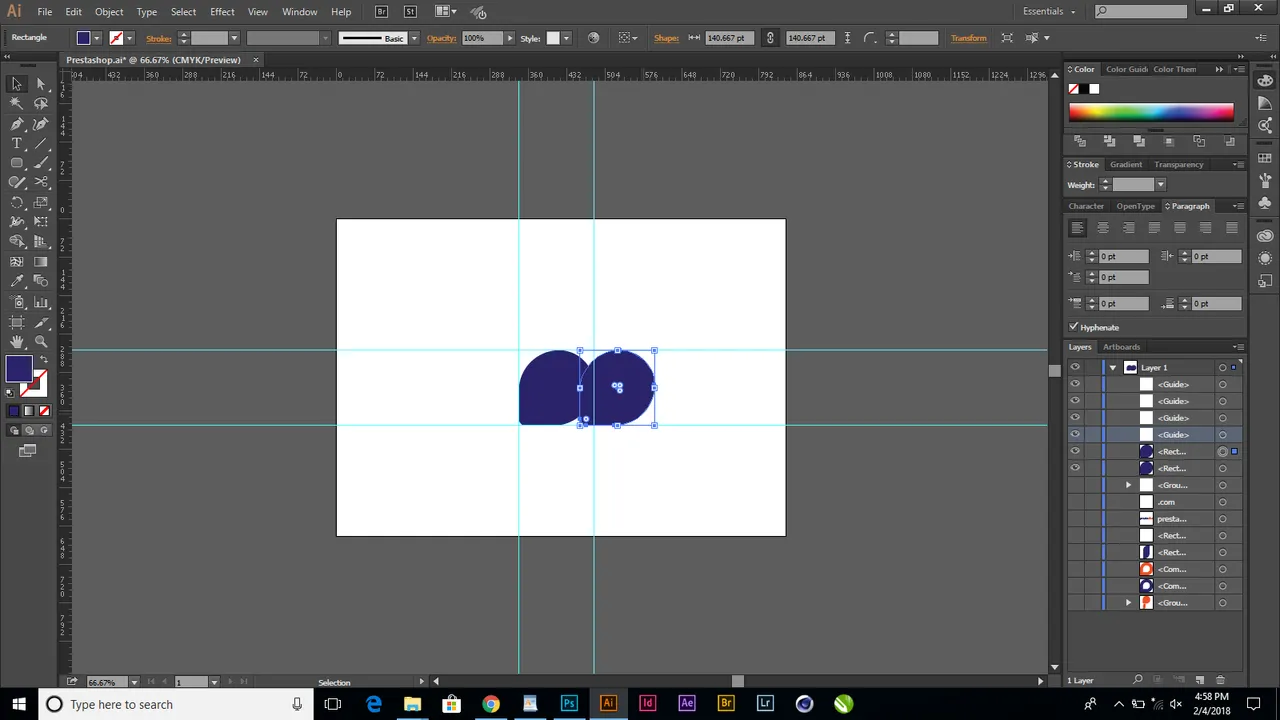
Task: Open the Object menu
Action: (109, 11)
